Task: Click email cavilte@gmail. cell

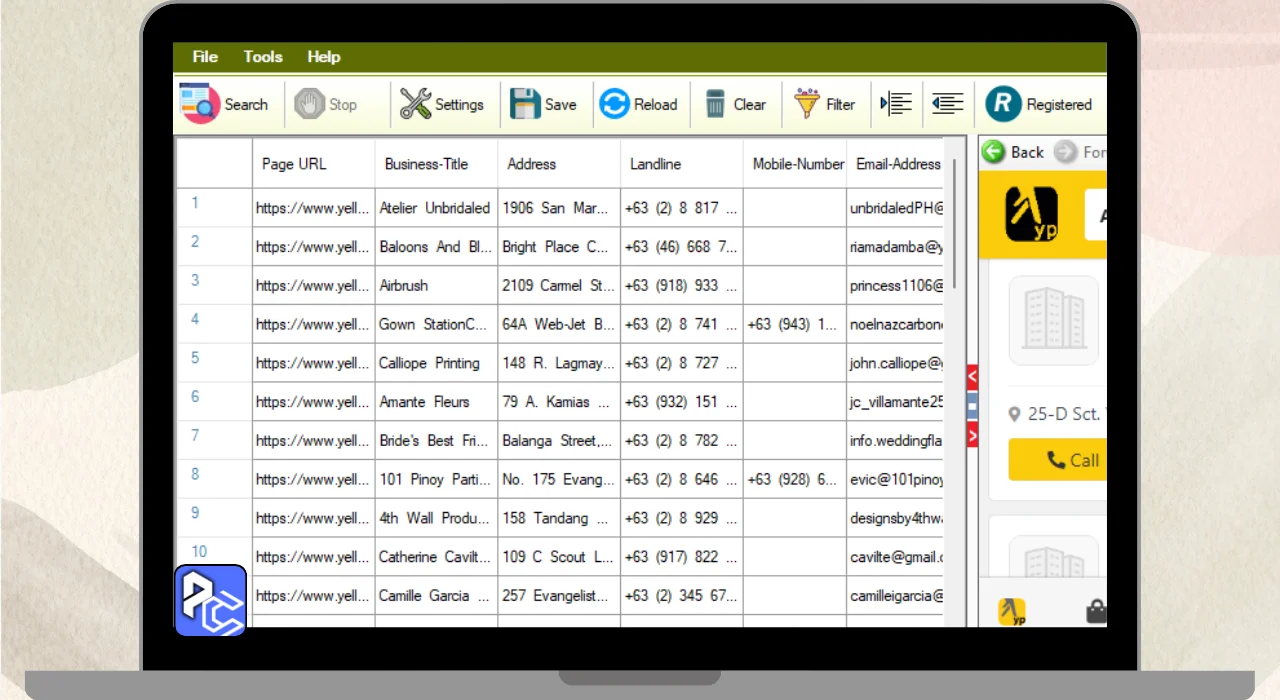Action: (x=895, y=556)
